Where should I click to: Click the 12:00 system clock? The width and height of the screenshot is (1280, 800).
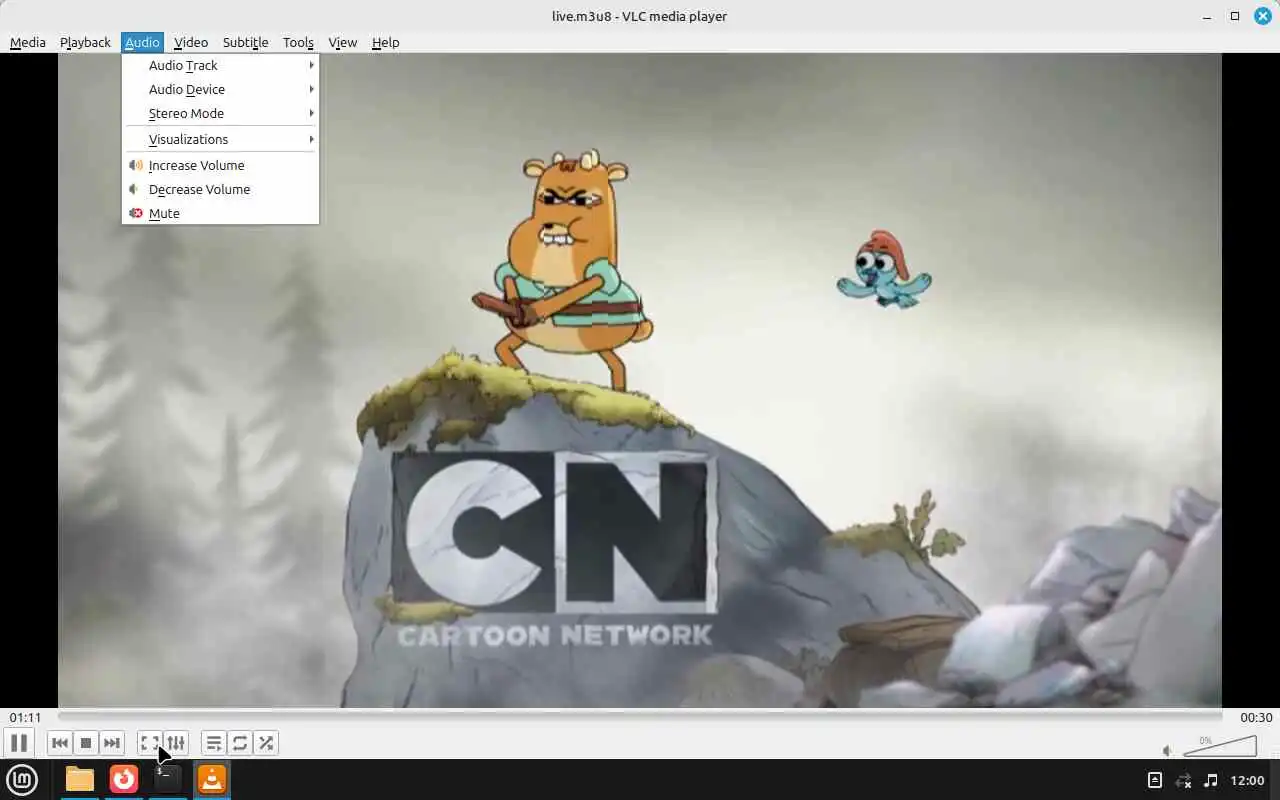[1248, 780]
